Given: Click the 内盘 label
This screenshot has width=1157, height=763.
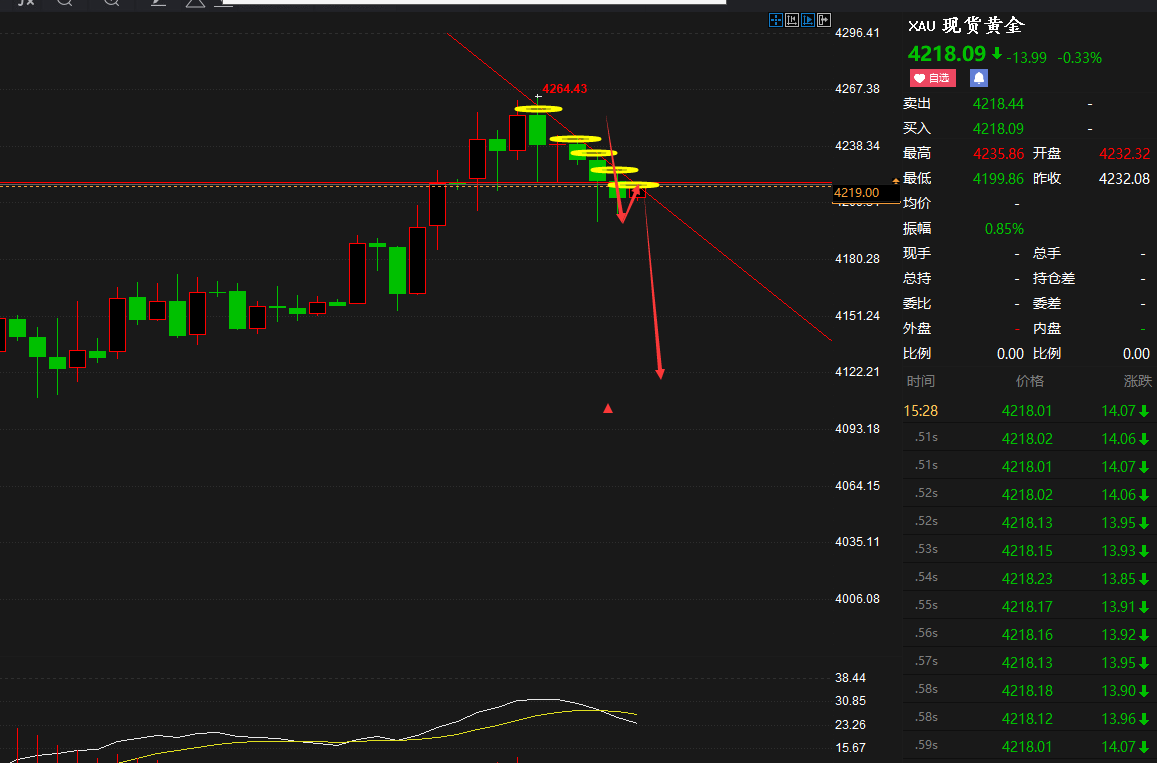Looking at the screenshot, I should 1047,328.
